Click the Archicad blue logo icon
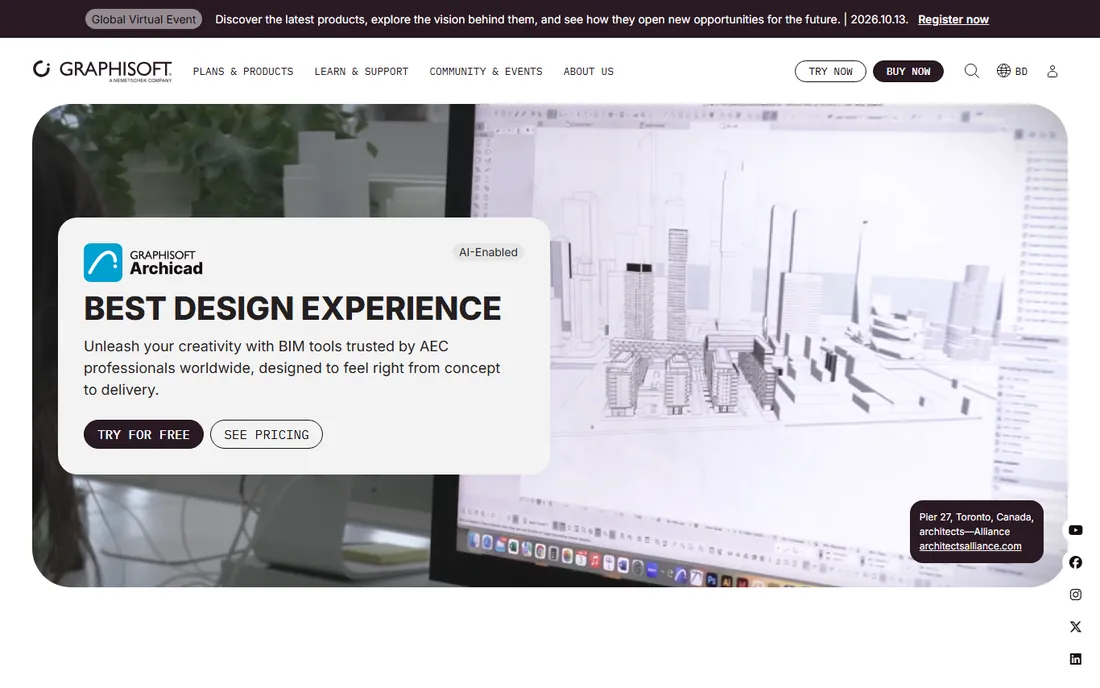The image size is (1100, 688). tap(103, 262)
